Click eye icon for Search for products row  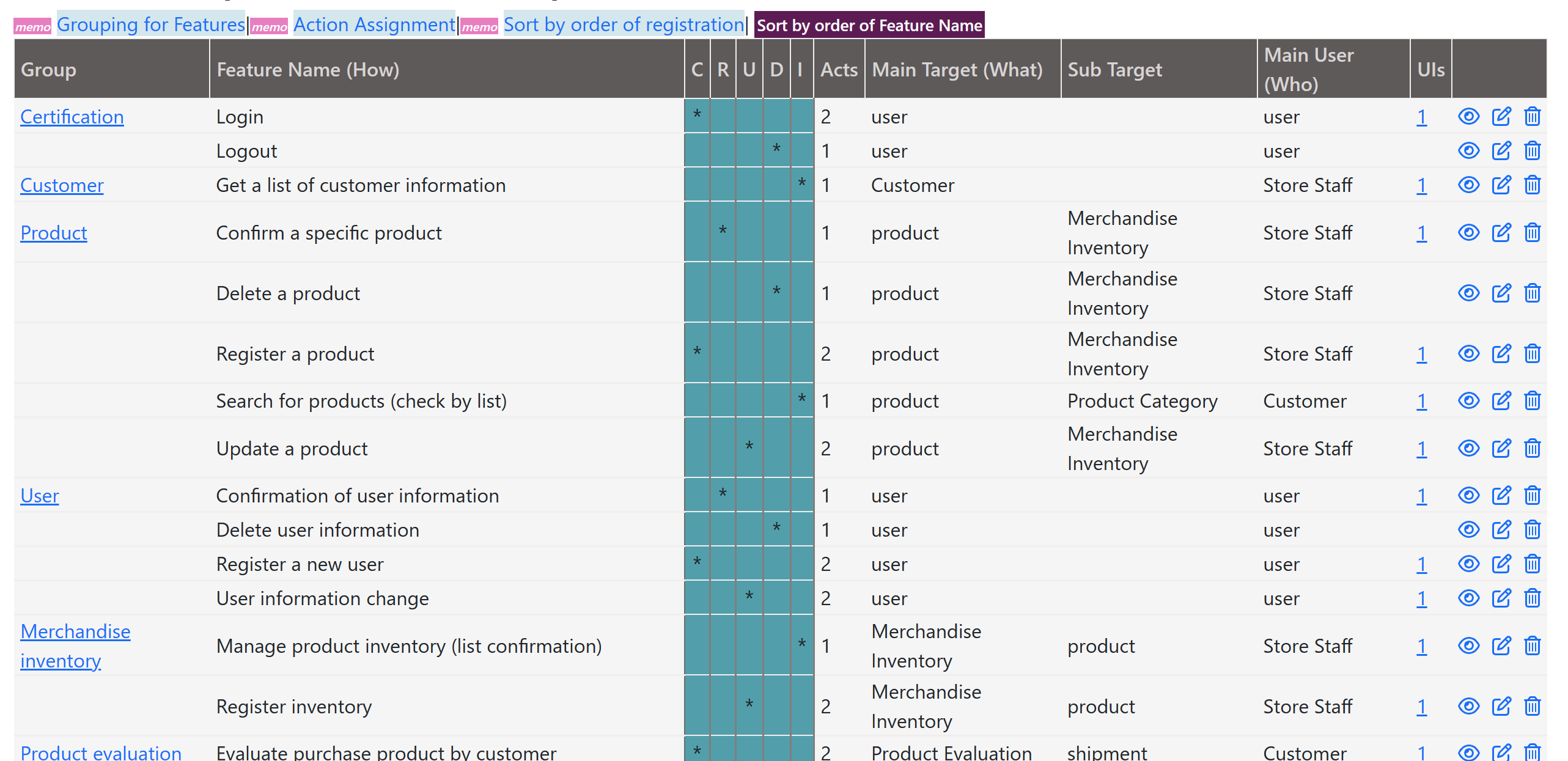click(x=1468, y=400)
